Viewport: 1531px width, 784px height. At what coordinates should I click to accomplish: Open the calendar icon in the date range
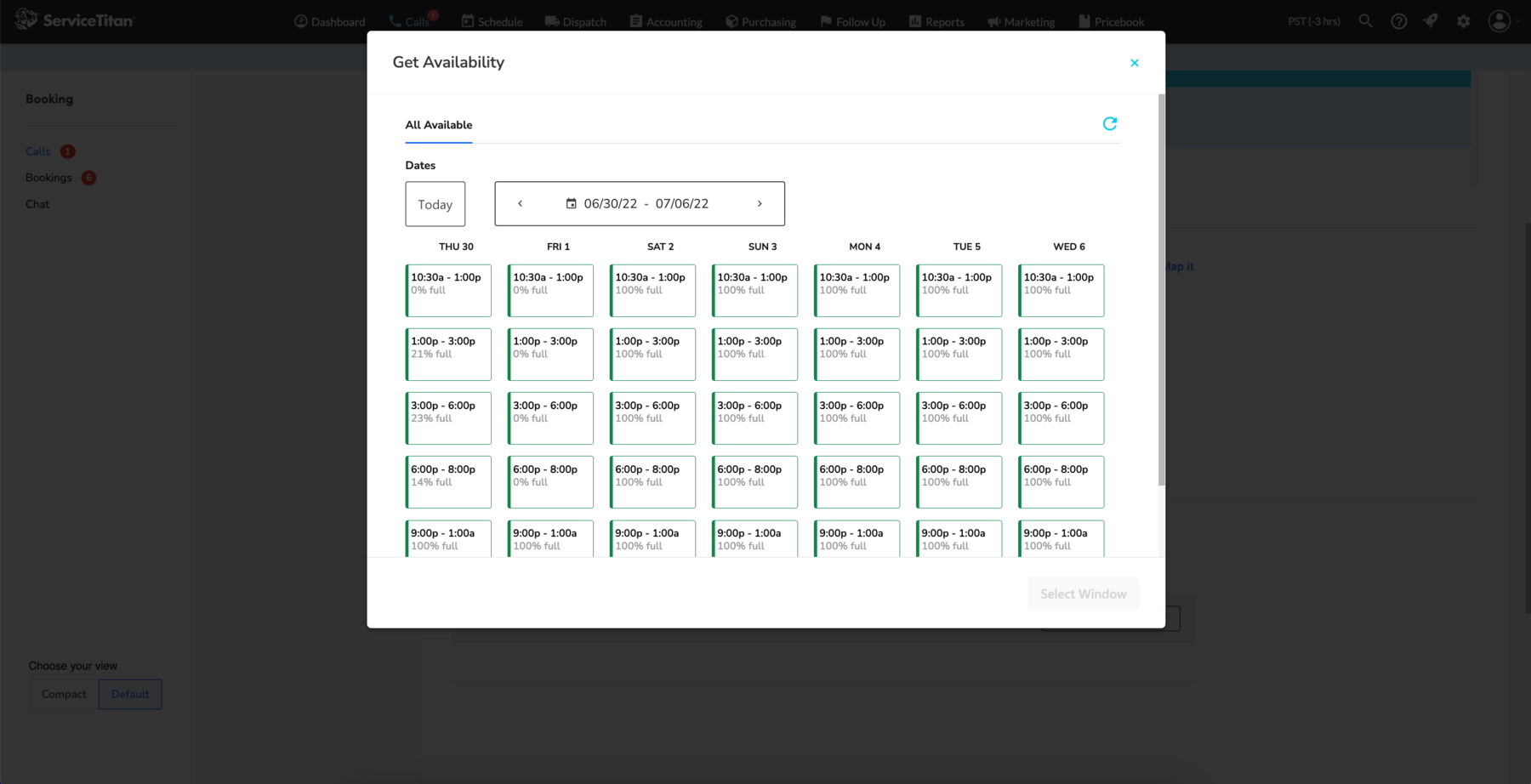[x=572, y=203]
